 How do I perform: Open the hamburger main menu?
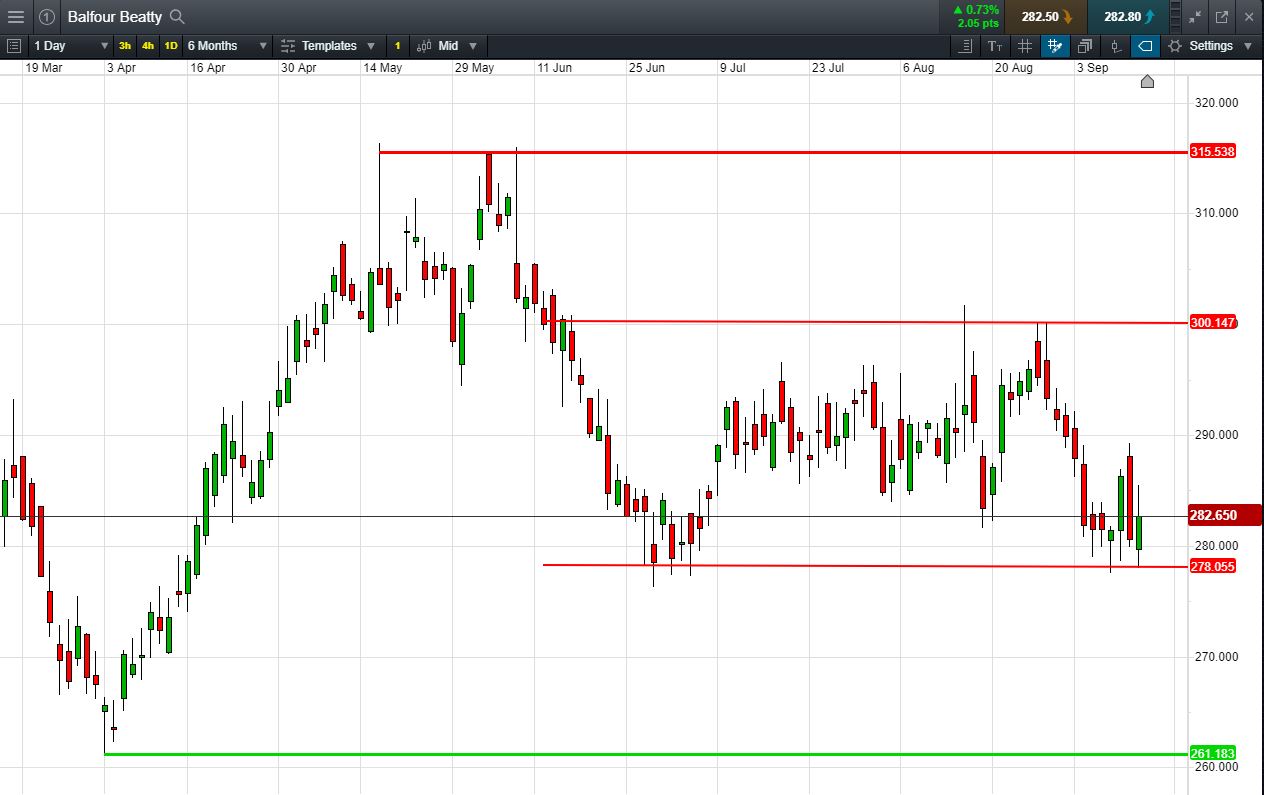(15, 17)
